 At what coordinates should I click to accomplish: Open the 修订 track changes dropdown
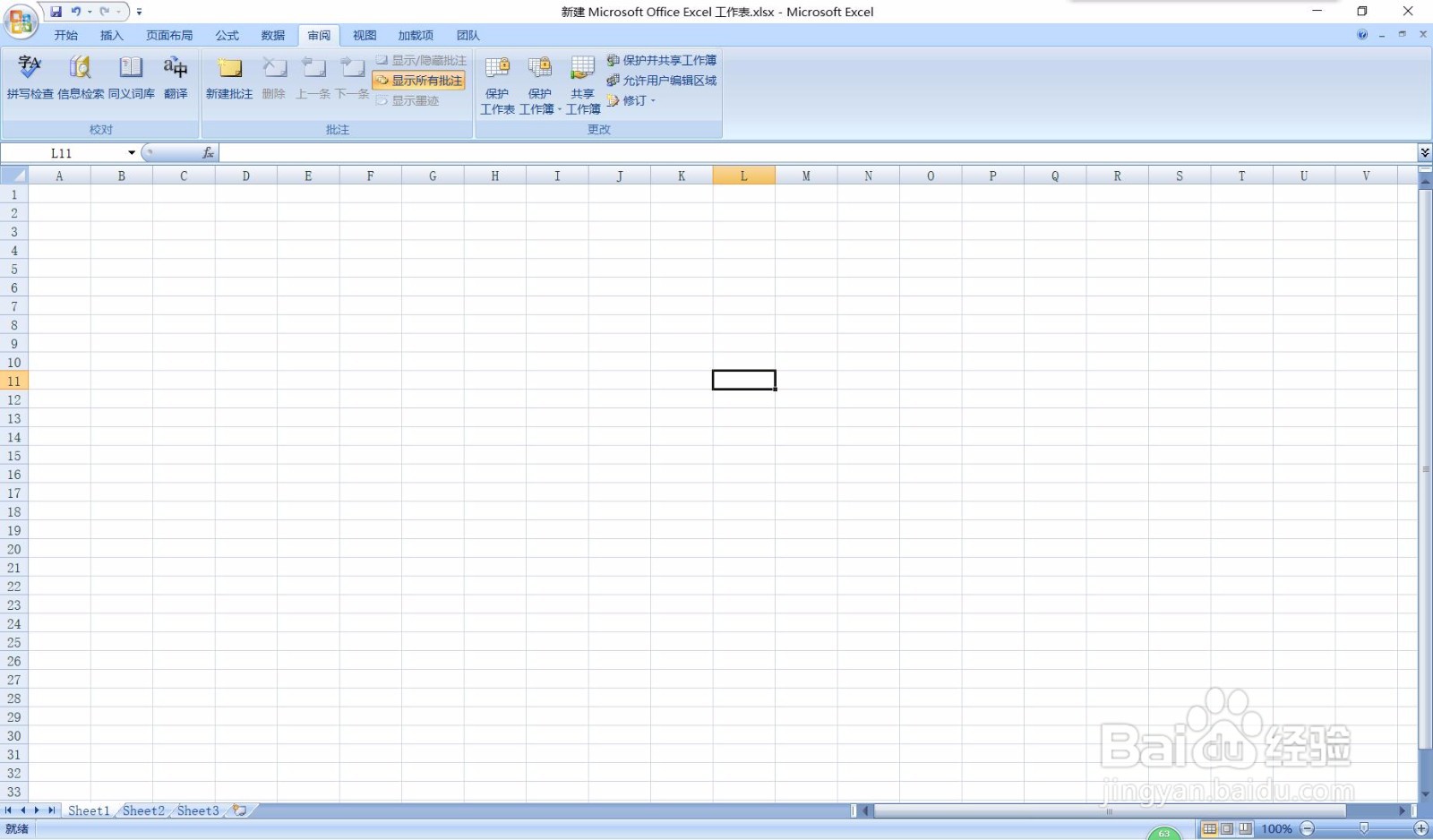[637, 100]
